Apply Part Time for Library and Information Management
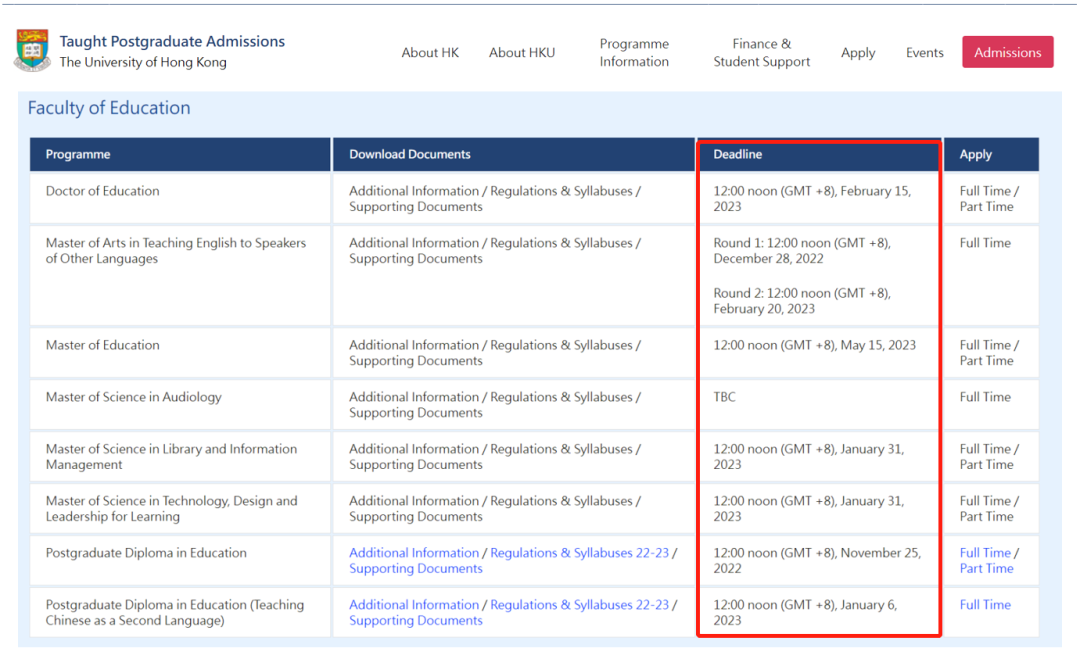The image size is (1080, 666). [x=987, y=464]
